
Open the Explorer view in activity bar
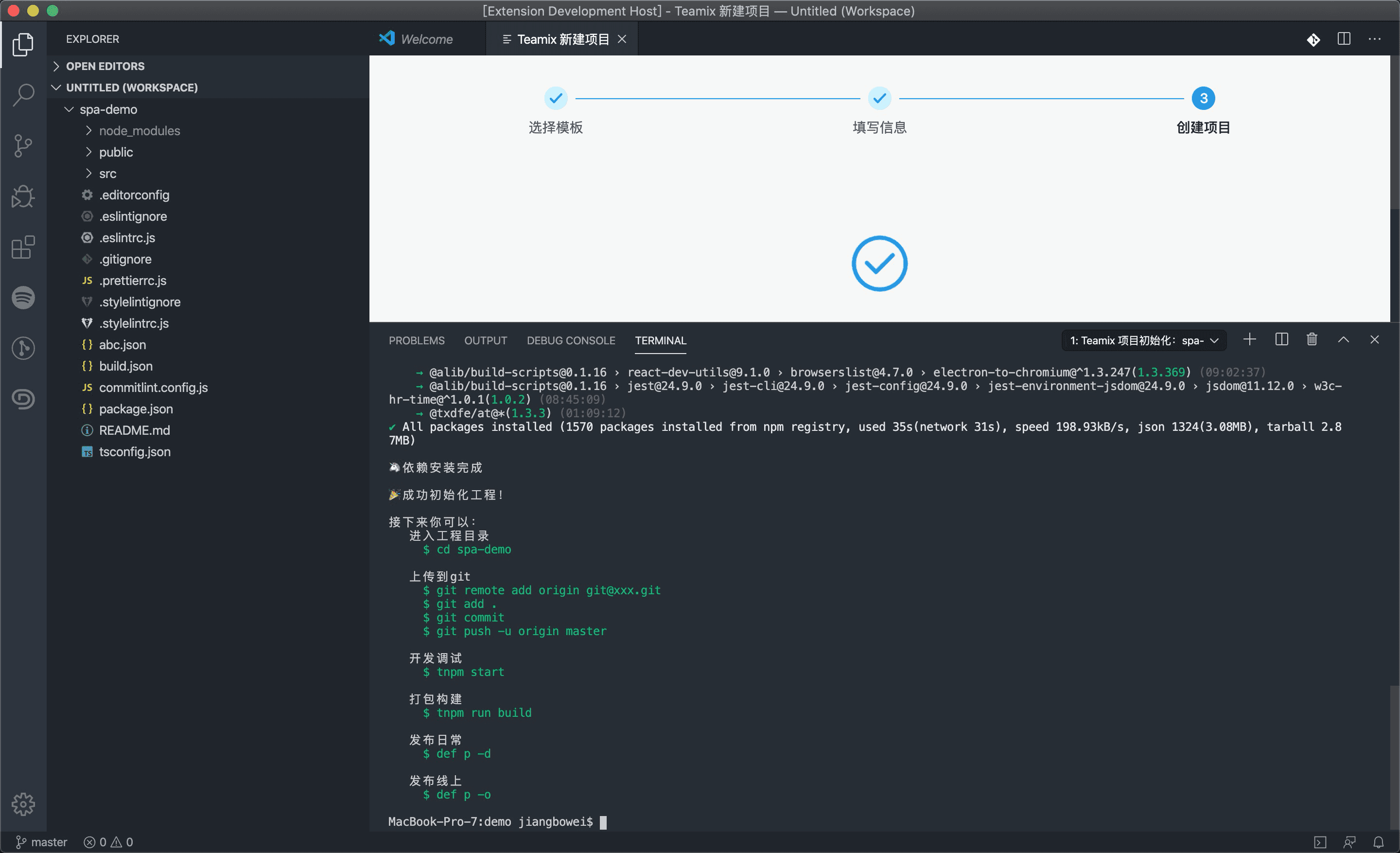click(x=23, y=44)
